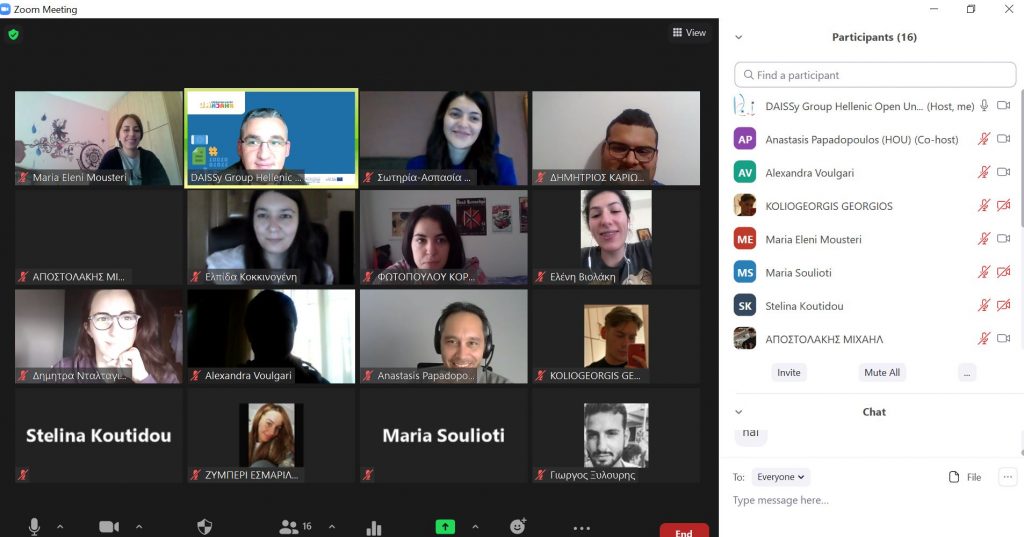Open the More three-dots toolbar icon

click(581, 528)
